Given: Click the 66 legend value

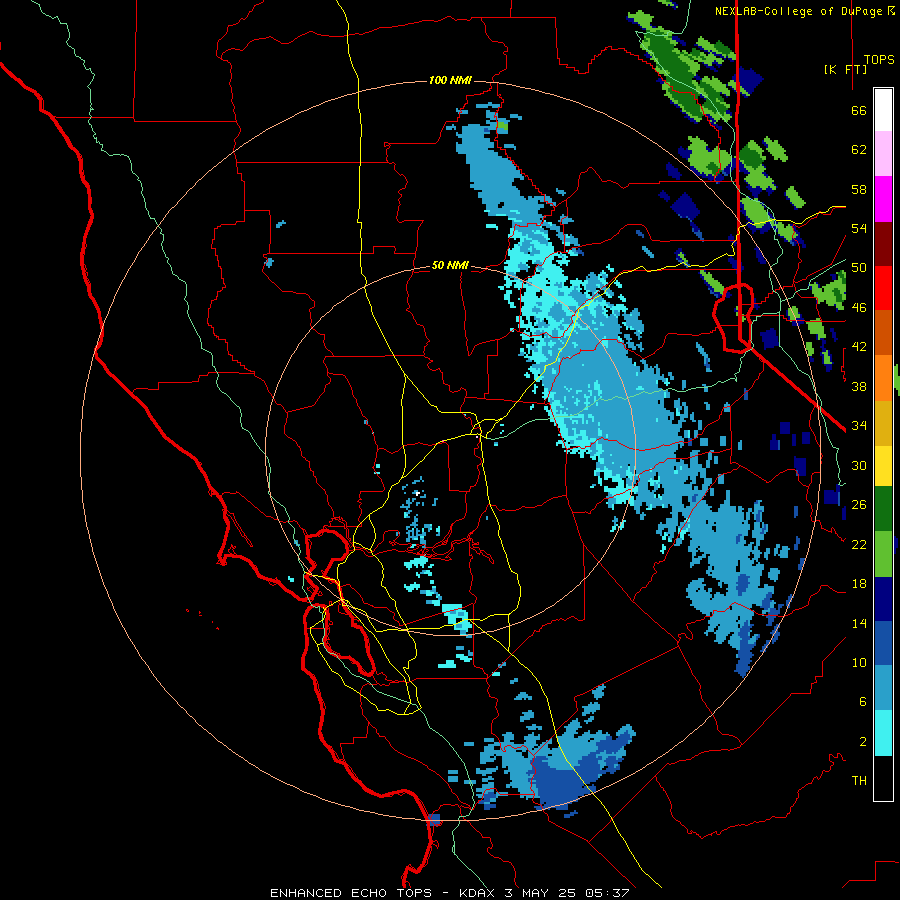Looking at the screenshot, I should (859, 111).
